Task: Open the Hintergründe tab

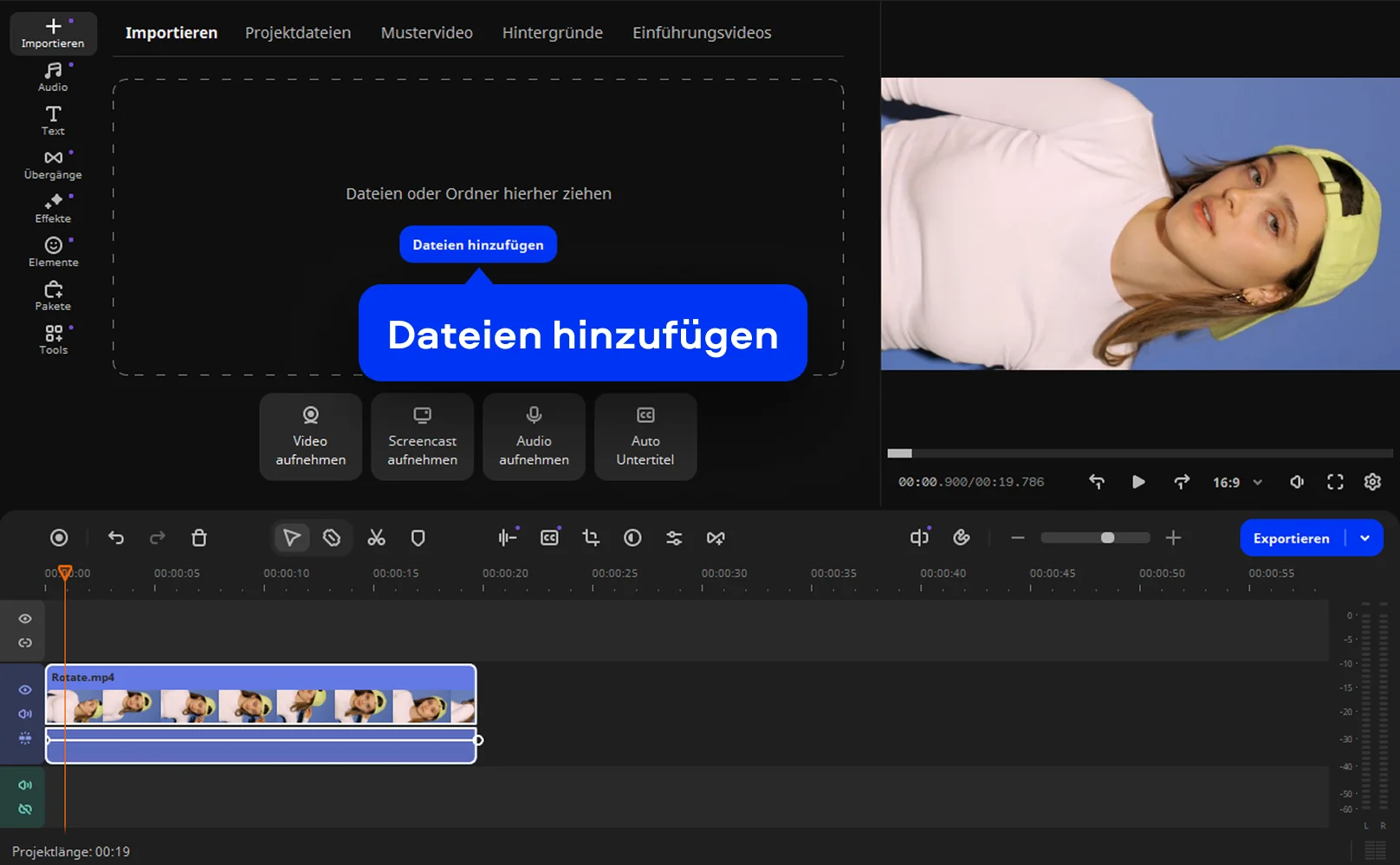Action: pos(552,33)
